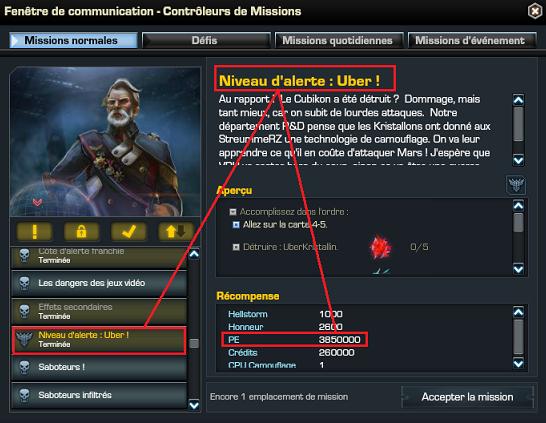The height and width of the screenshot is (423, 546).
Task: Toggle the 'Accomplissez dans l'ordre' checkbox
Action: pos(233,212)
